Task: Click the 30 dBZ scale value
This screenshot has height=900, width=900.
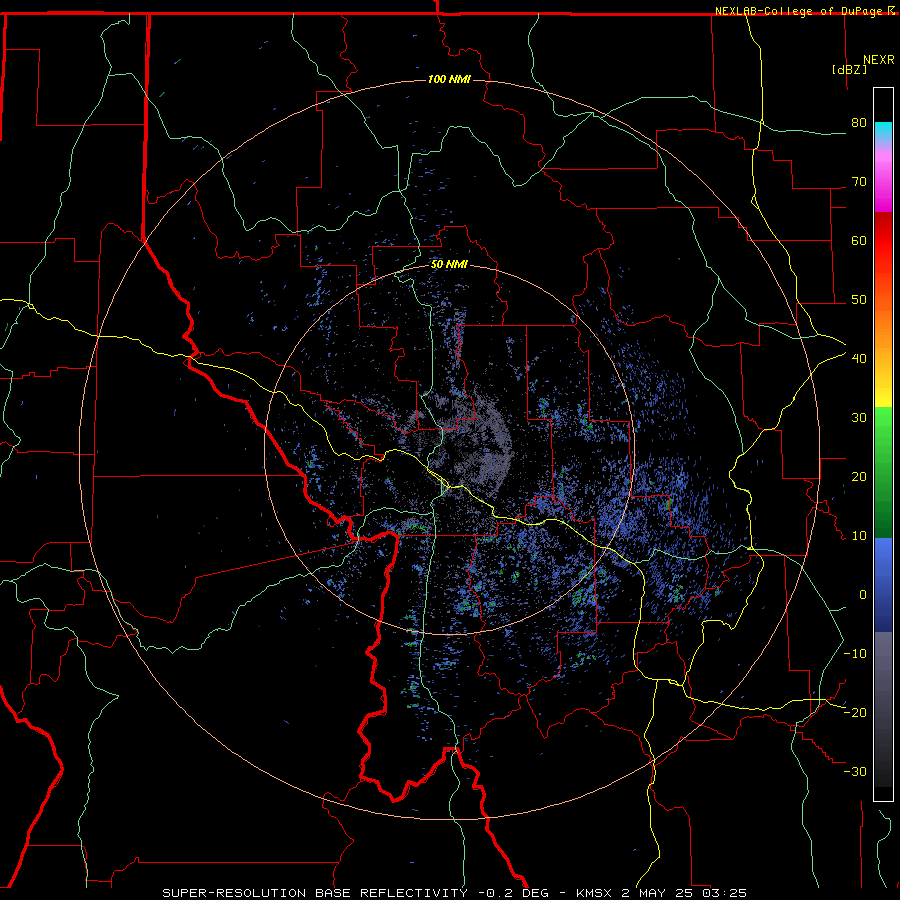Action: pyautogui.click(x=859, y=418)
